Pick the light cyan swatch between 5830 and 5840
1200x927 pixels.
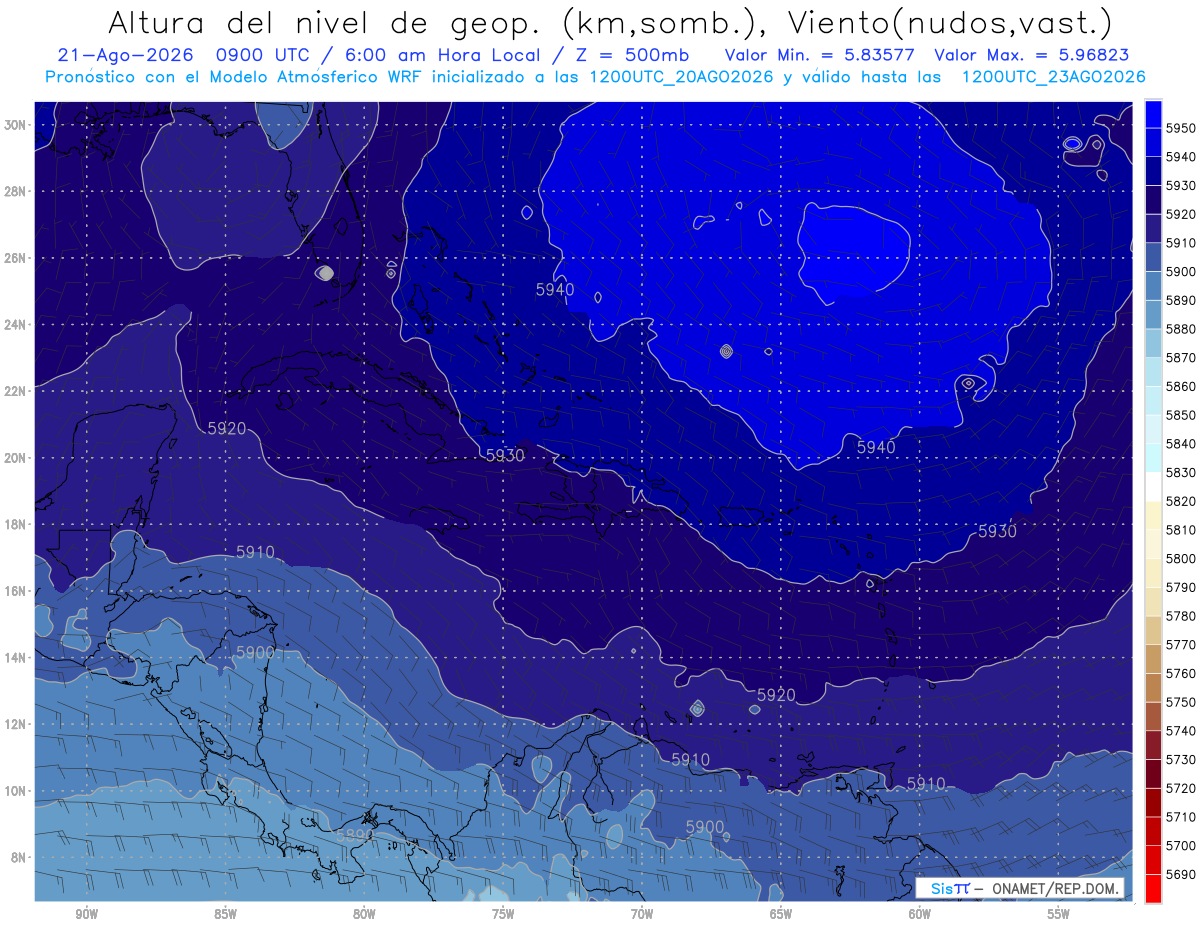[x=1152, y=459]
